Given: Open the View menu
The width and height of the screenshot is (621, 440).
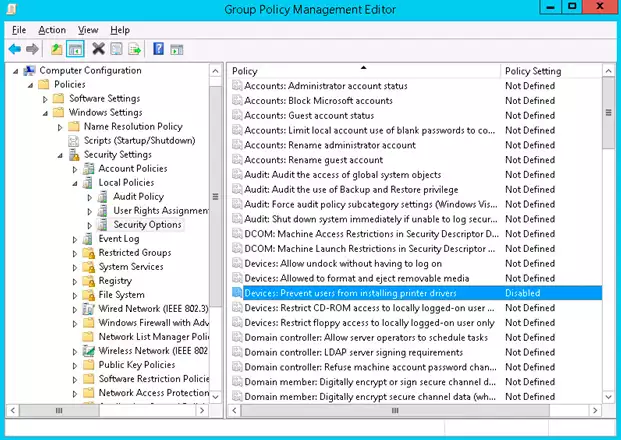Looking at the screenshot, I should [88, 30].
